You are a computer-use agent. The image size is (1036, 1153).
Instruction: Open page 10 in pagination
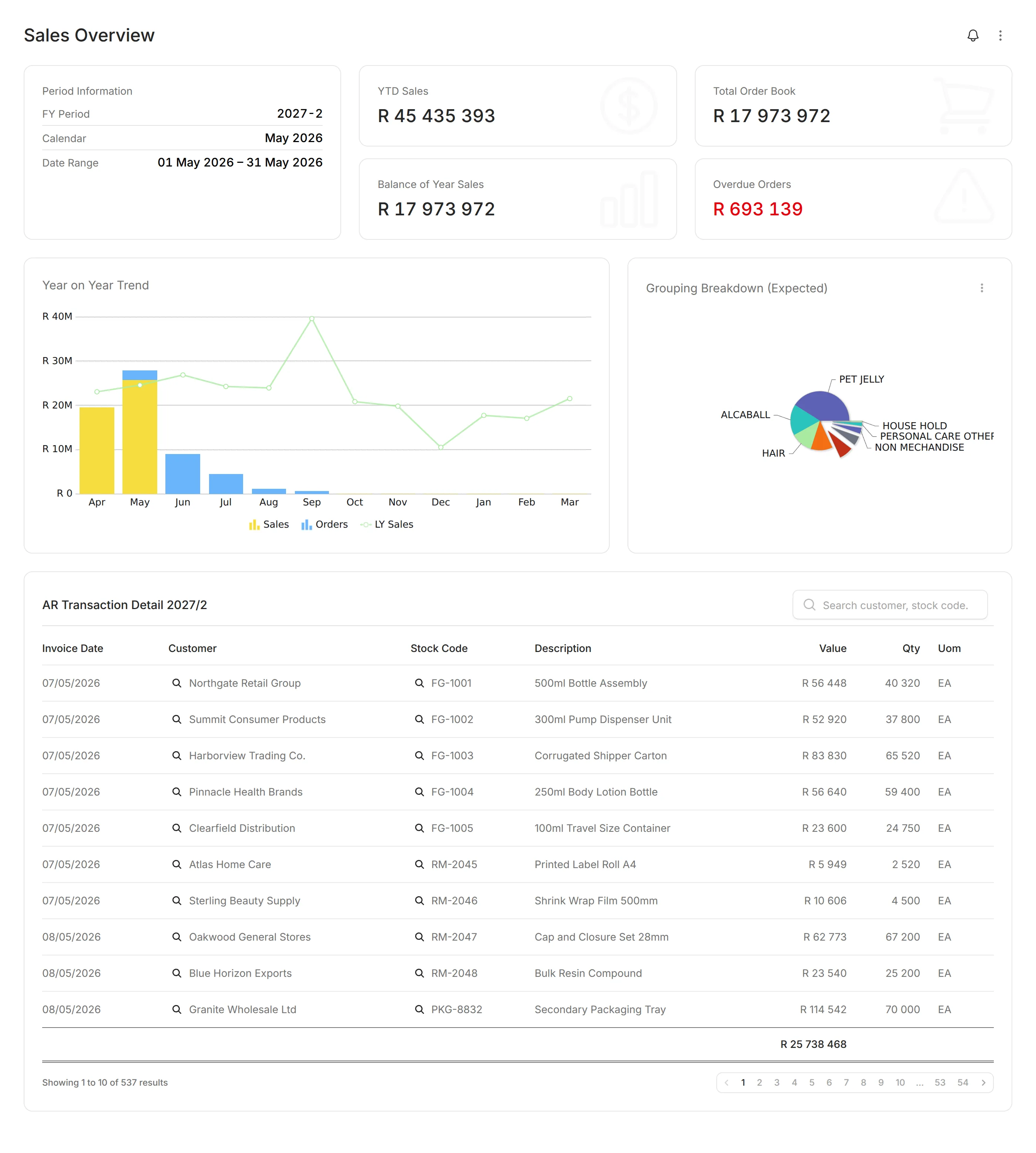[900, 1082]
